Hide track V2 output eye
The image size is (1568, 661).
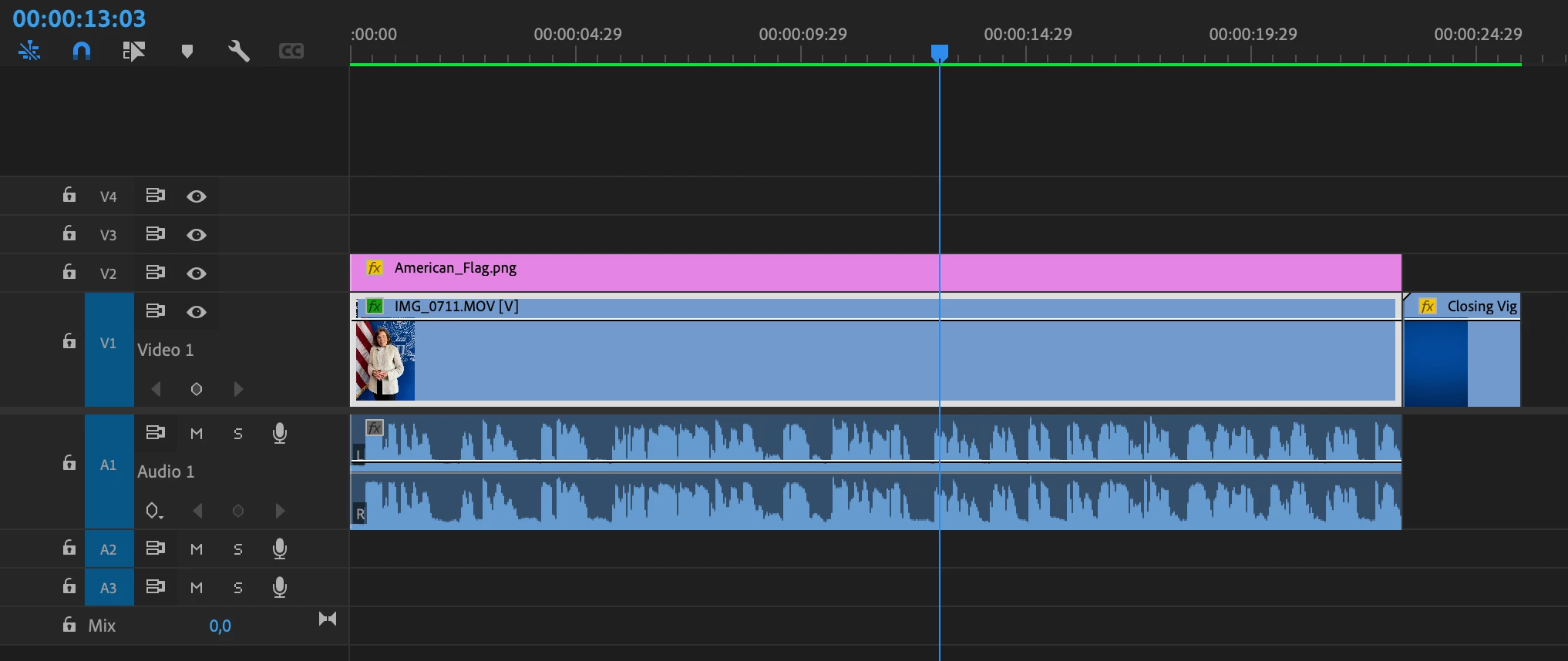click(197, 273)
